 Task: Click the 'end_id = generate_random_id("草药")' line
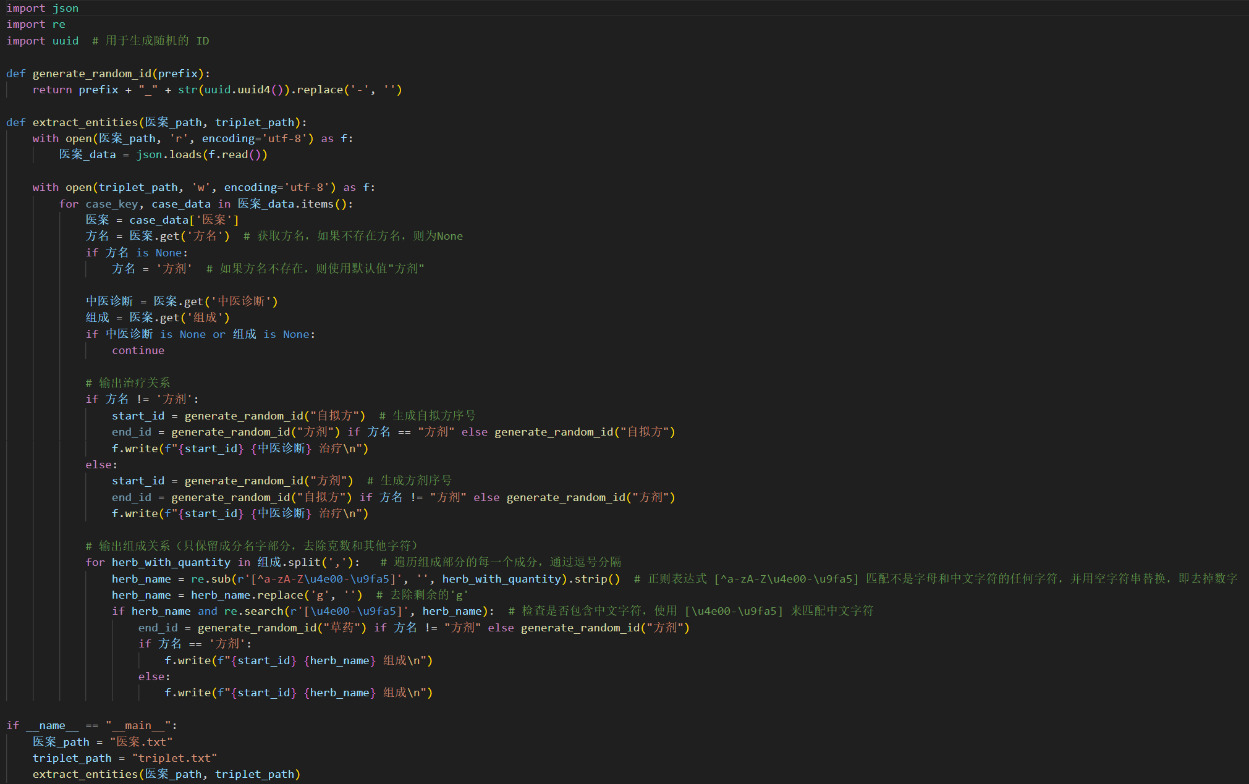pyautogui.click(x=414, y=627)
